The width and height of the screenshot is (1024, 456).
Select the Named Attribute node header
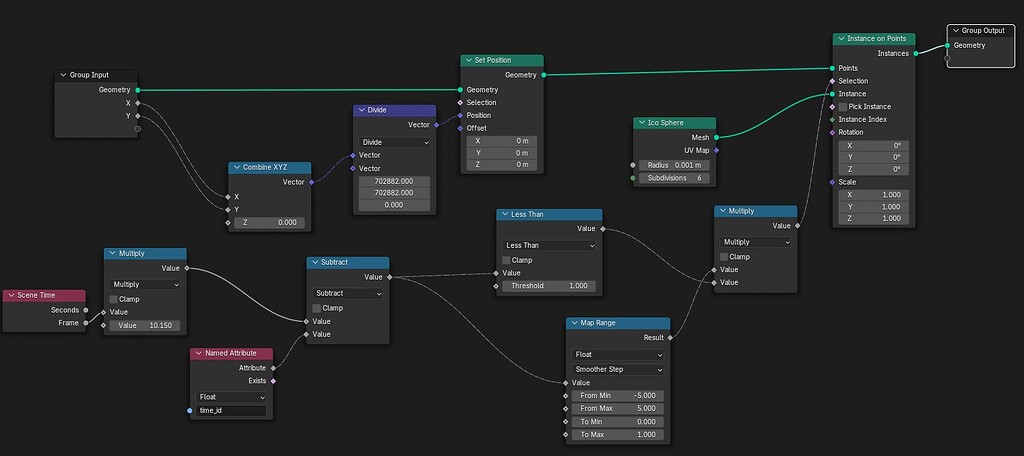(231, 353)
